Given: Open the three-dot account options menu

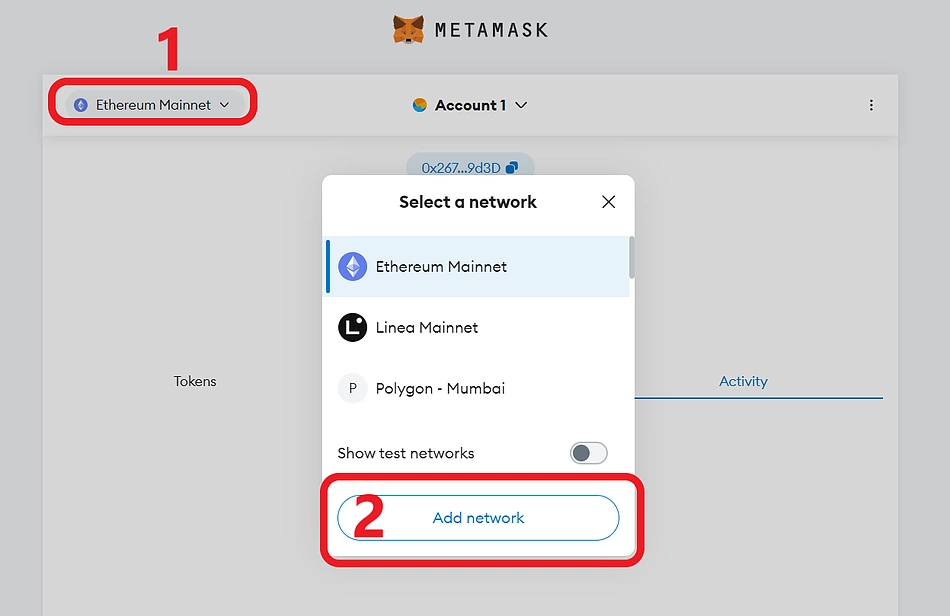Looking at the screenshot, I should (871, 105).
